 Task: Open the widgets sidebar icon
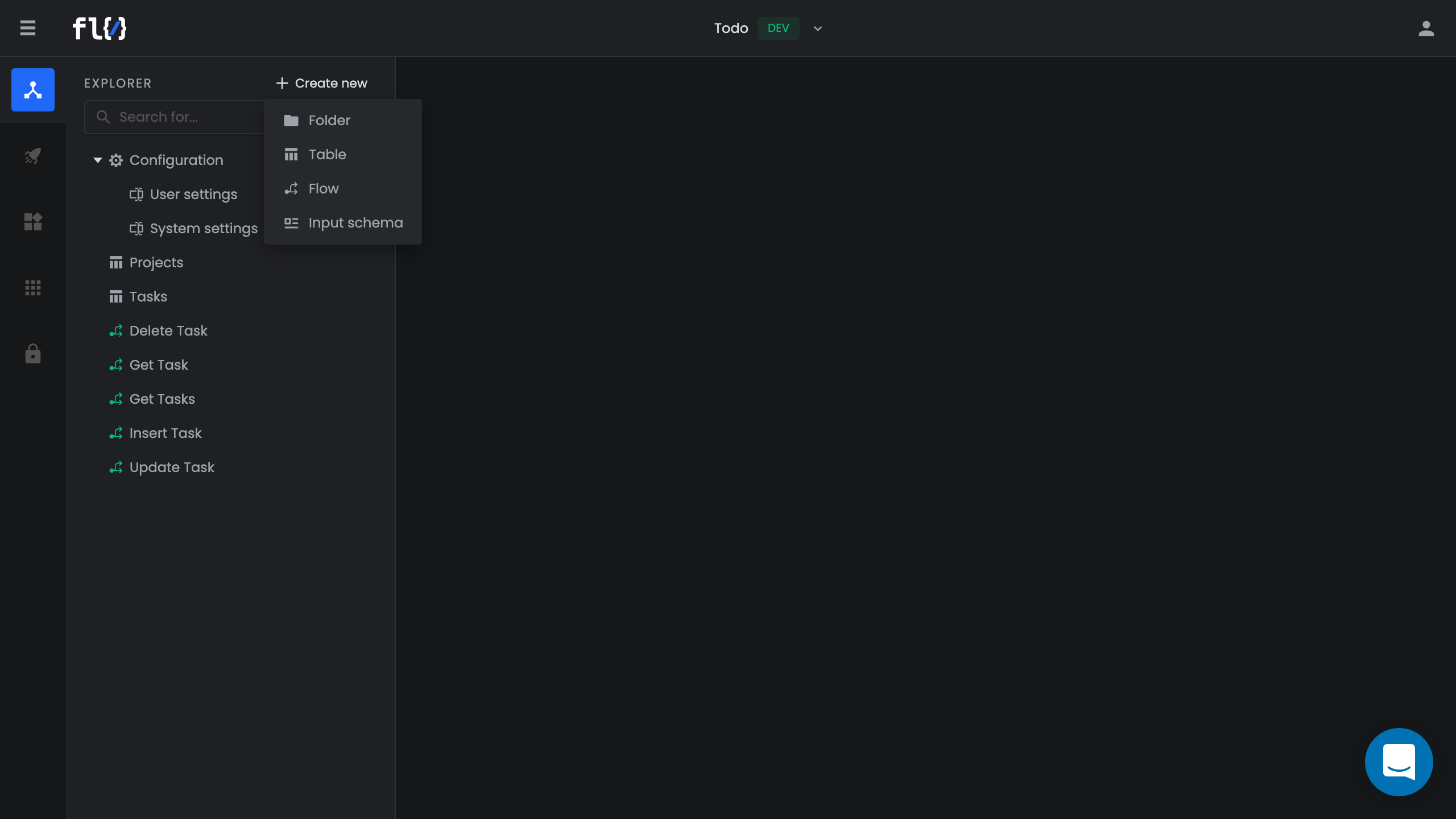pos(33,222)
